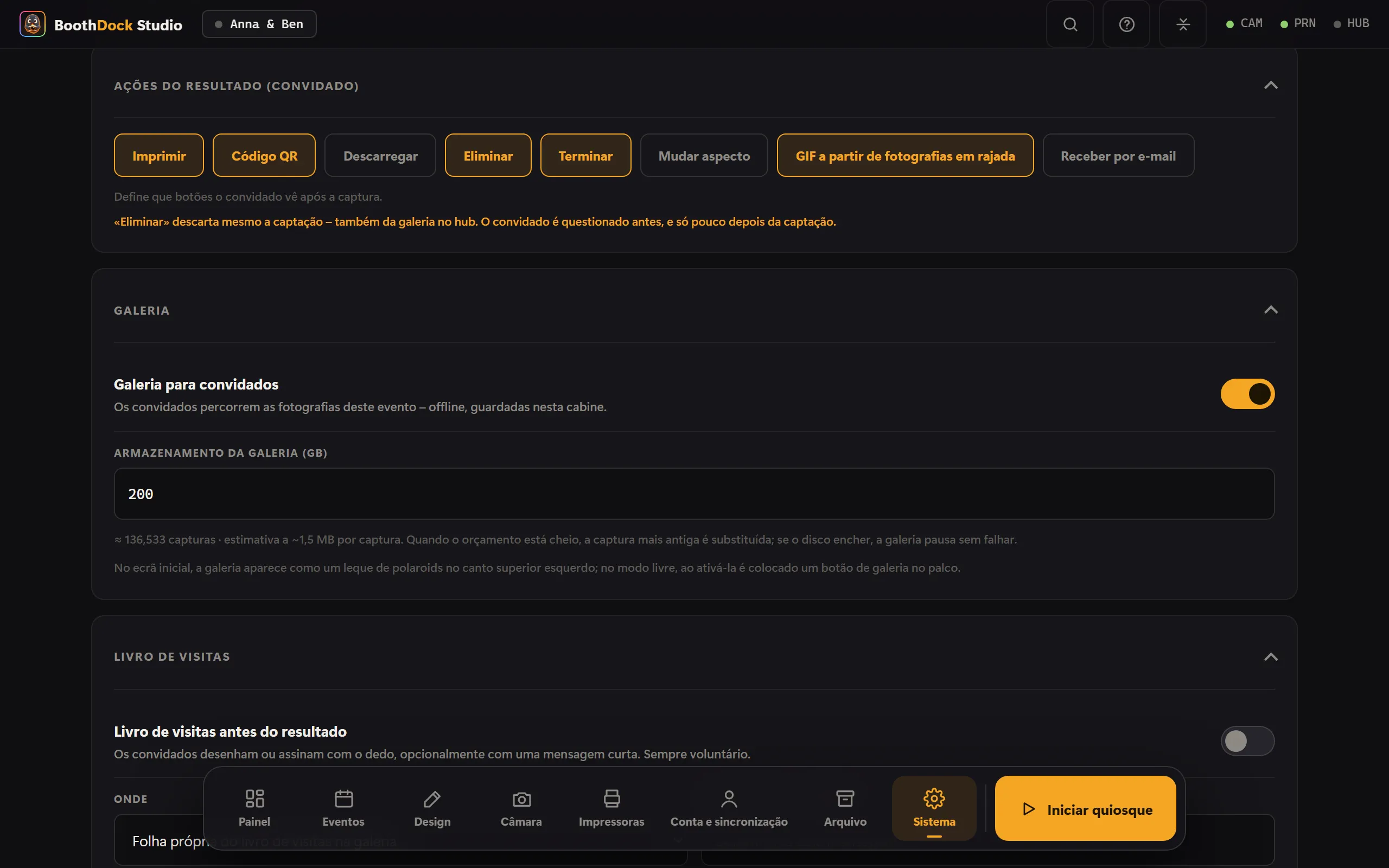The width and height of the screenshot is (1389, 868).
Task: Open Design in the bottom dock
Action: [432, 808]
